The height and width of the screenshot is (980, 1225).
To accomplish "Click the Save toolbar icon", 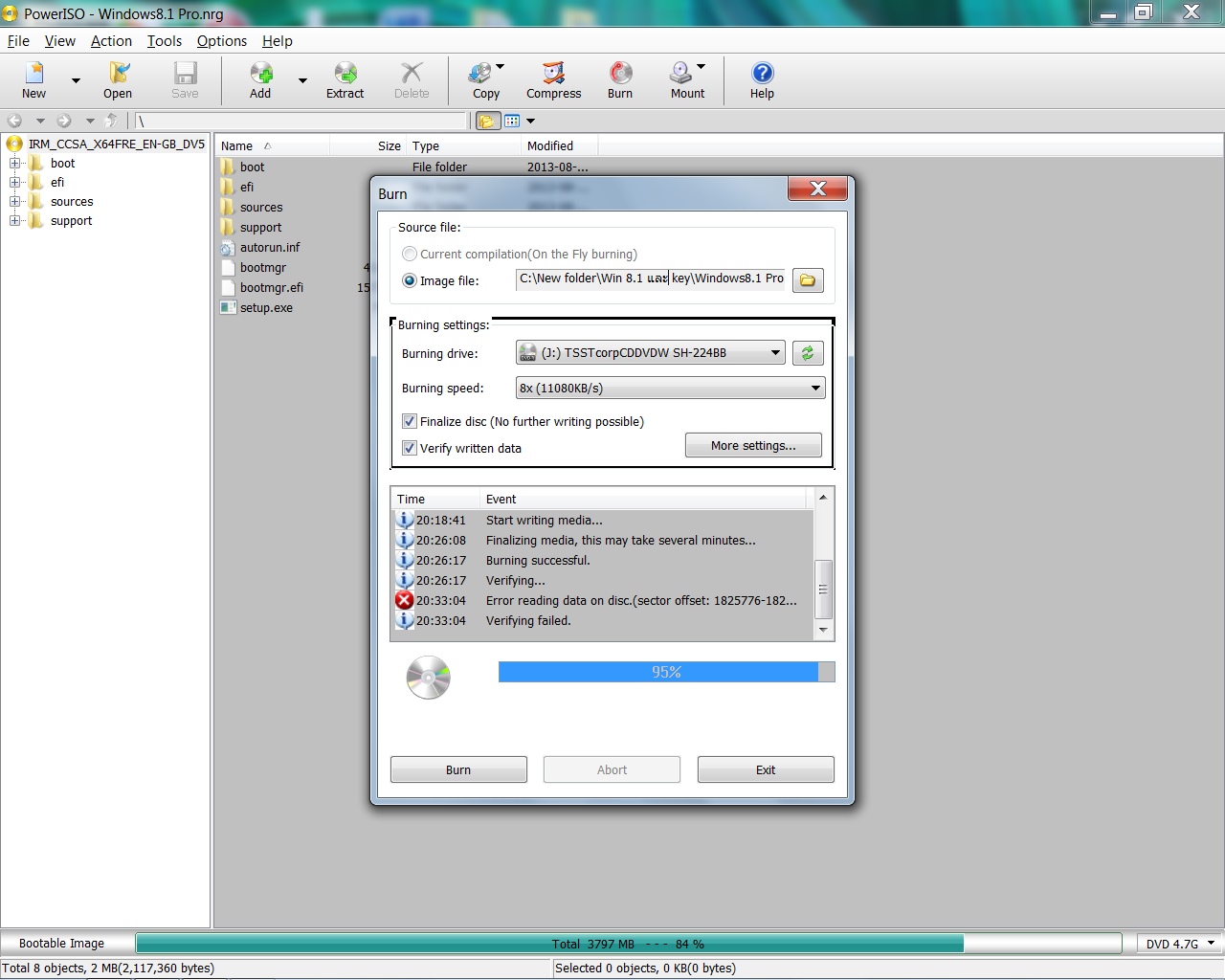I will click(x=185, y=80).
